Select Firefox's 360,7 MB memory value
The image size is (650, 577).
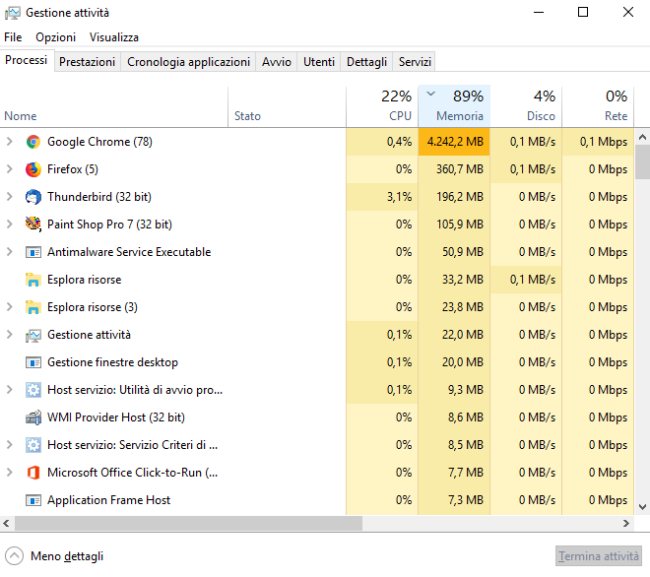[x=460, y=169]
